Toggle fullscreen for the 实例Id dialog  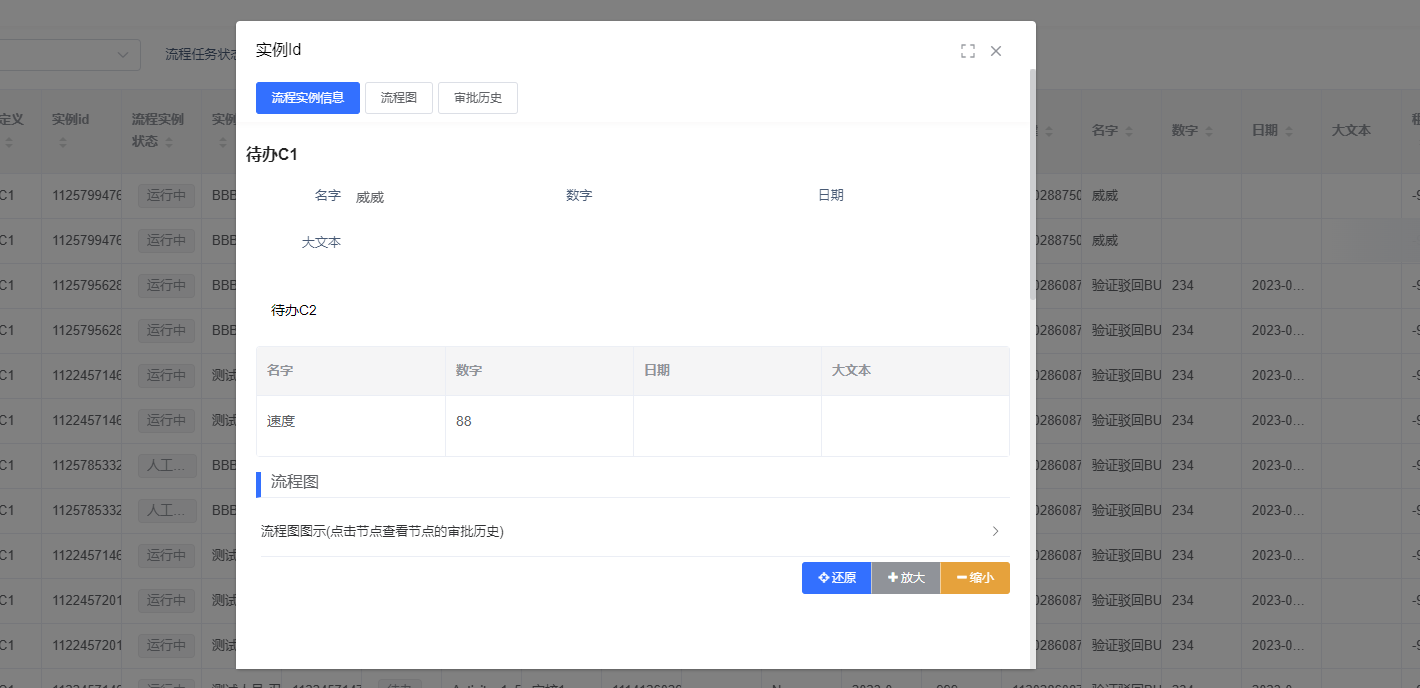(967, 51)
